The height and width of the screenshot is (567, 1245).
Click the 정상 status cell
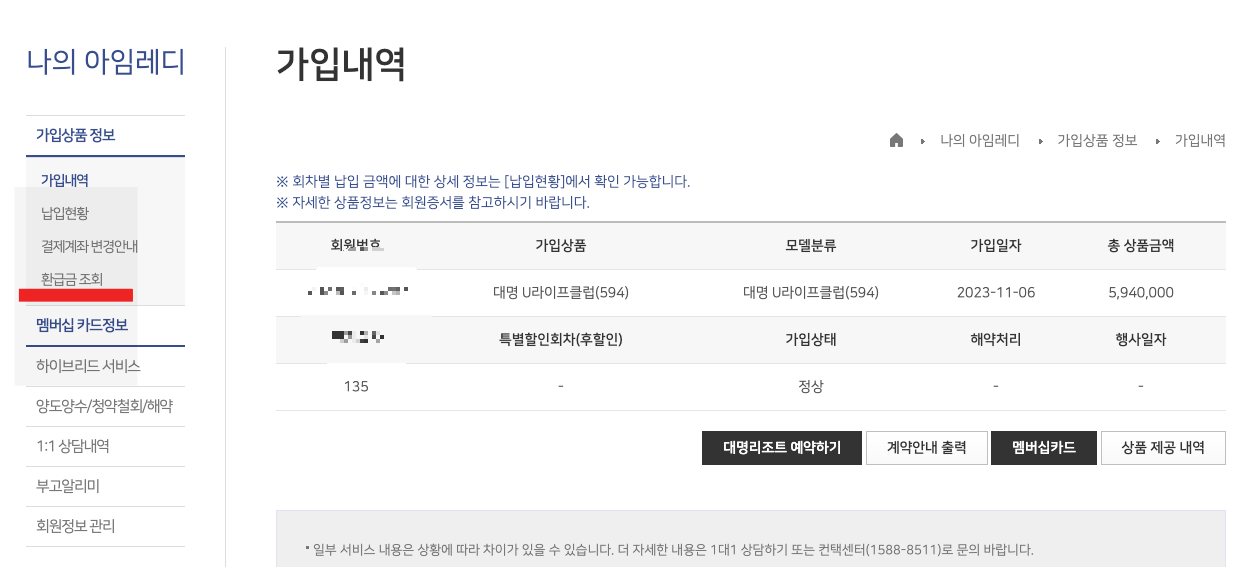(811, 386)
